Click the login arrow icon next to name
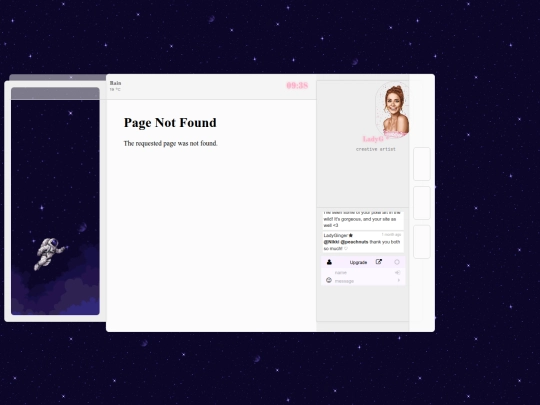This screenshot has height=405, width=540. point(397,272)
